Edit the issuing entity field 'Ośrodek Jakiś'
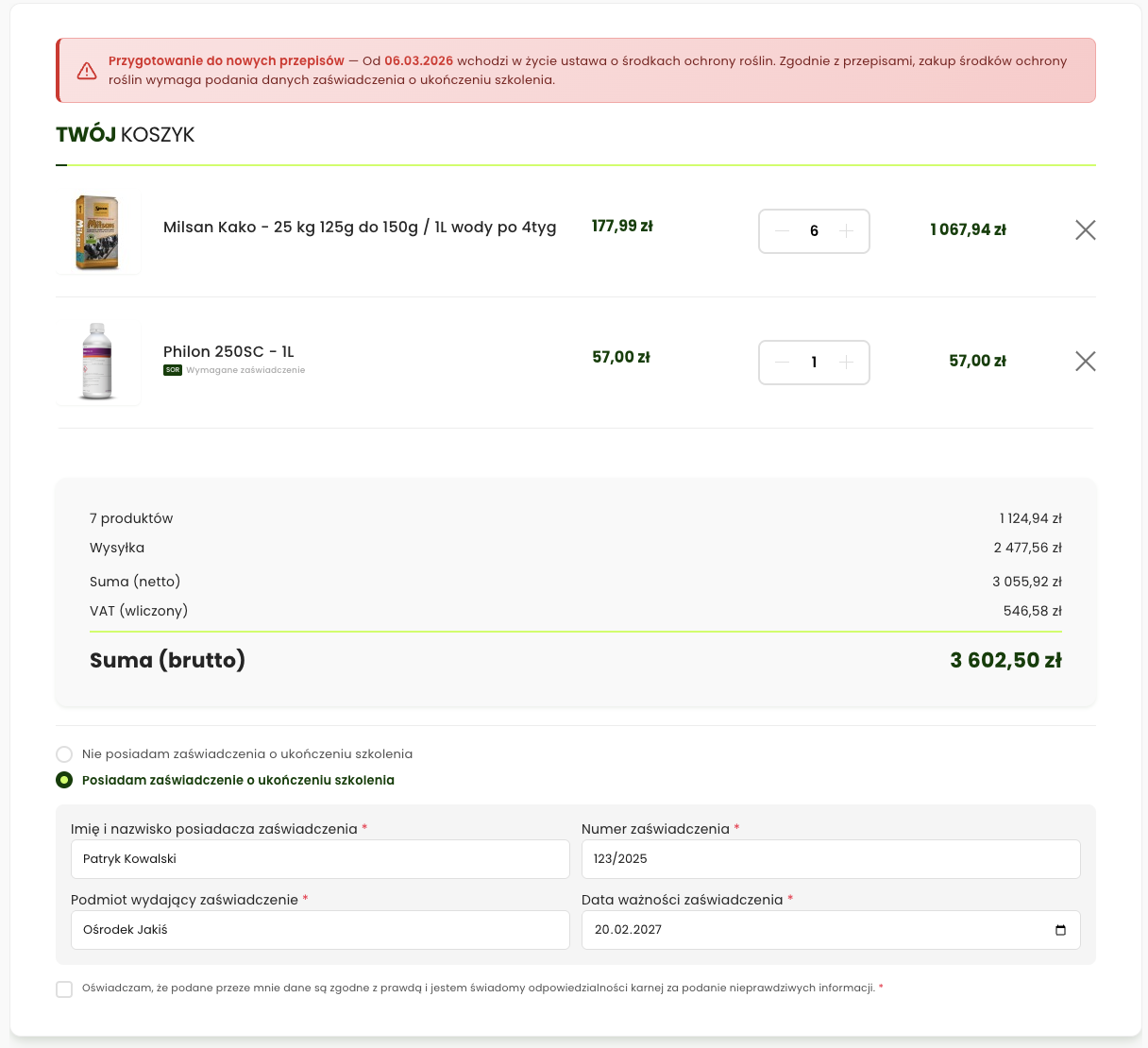Screen dimensions: 1148x1048 tap(320, 930)
